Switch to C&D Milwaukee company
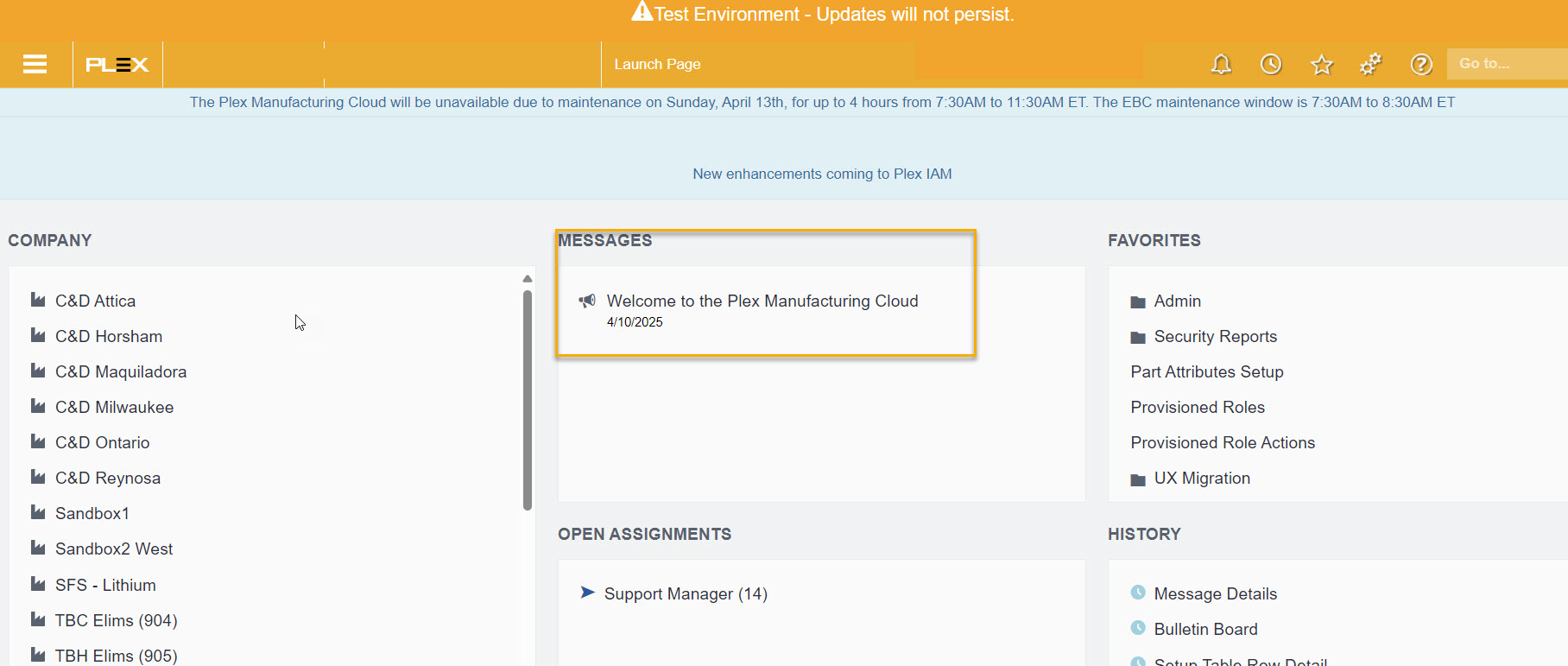This screenshot has width=1568, height=666. 114,407
